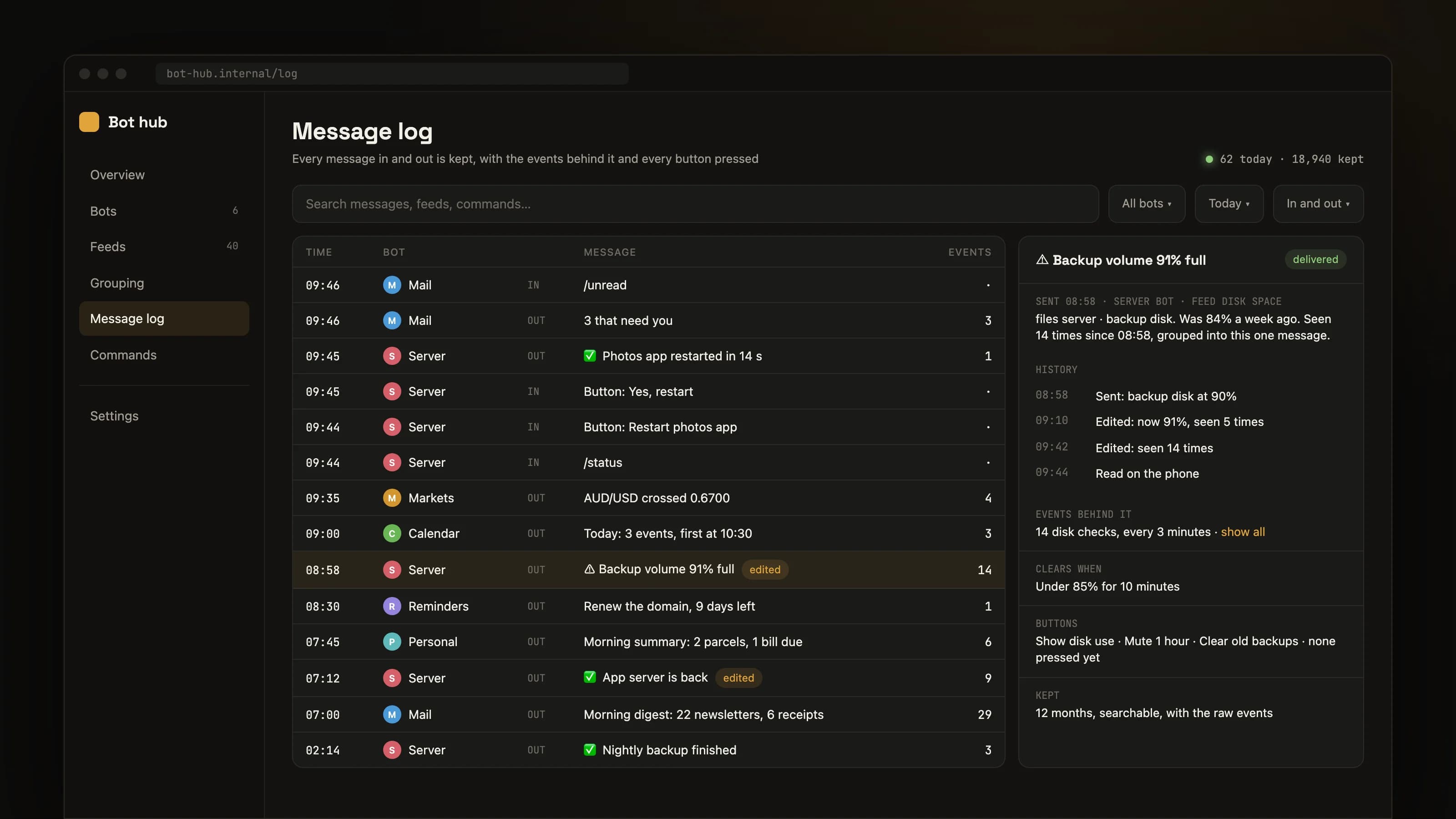Open the In and out direction dropdown
1456x819 pixels.
pos(1318,203)
